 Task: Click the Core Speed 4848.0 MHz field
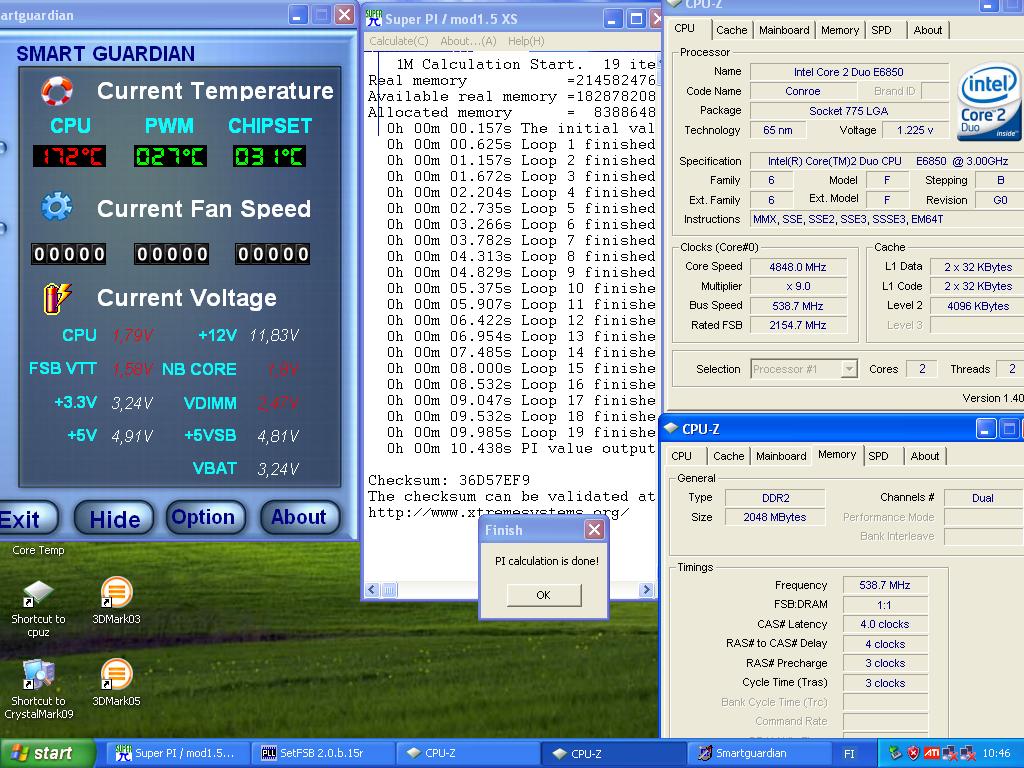click(x=798, y=267)
